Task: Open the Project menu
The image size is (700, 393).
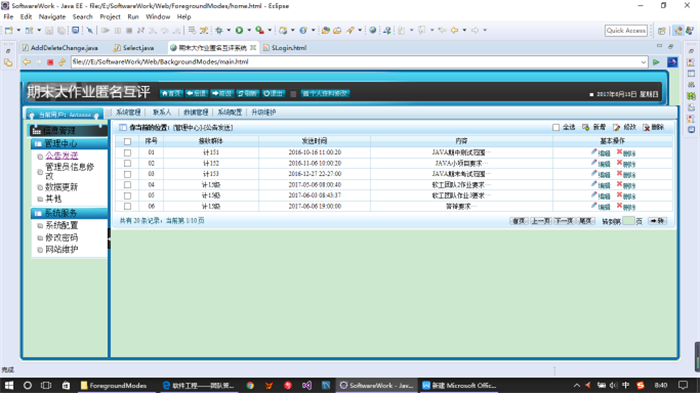Action: pyautogui.click(x=110, y=17)
